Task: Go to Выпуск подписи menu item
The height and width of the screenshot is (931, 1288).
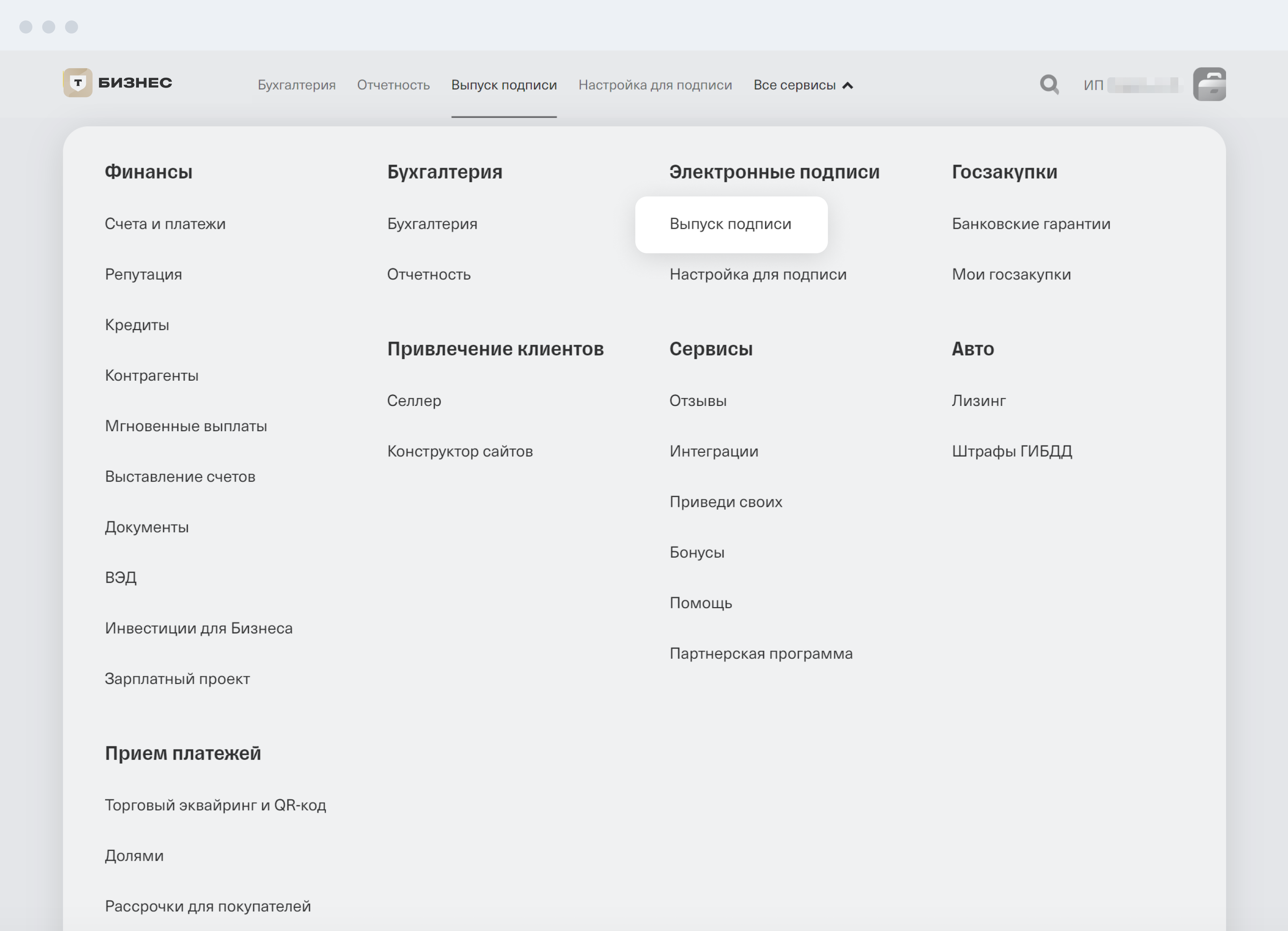Action: click(730, 224)
